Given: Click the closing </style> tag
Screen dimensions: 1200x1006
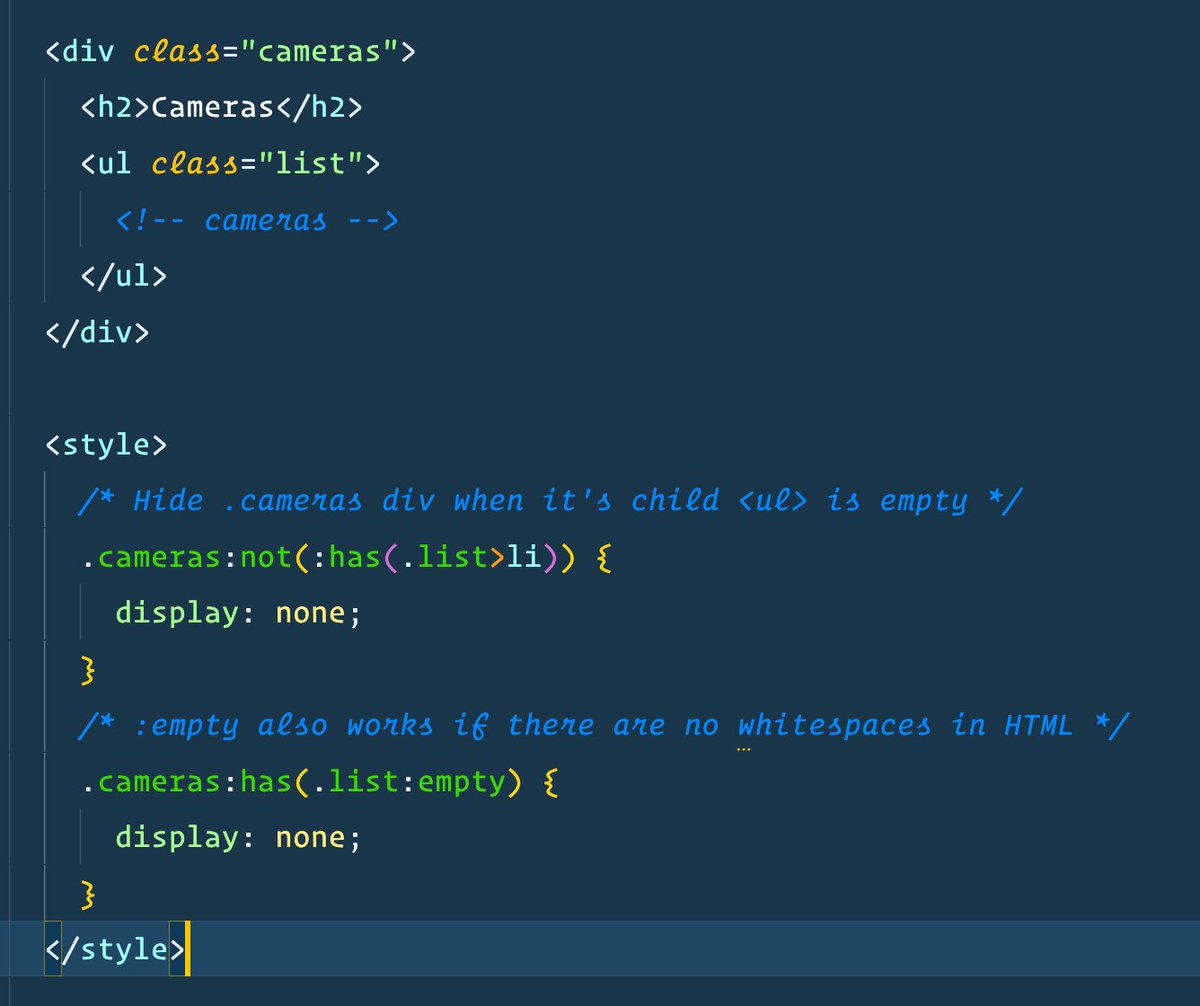Looking at the screenshot, I should 115,949.
